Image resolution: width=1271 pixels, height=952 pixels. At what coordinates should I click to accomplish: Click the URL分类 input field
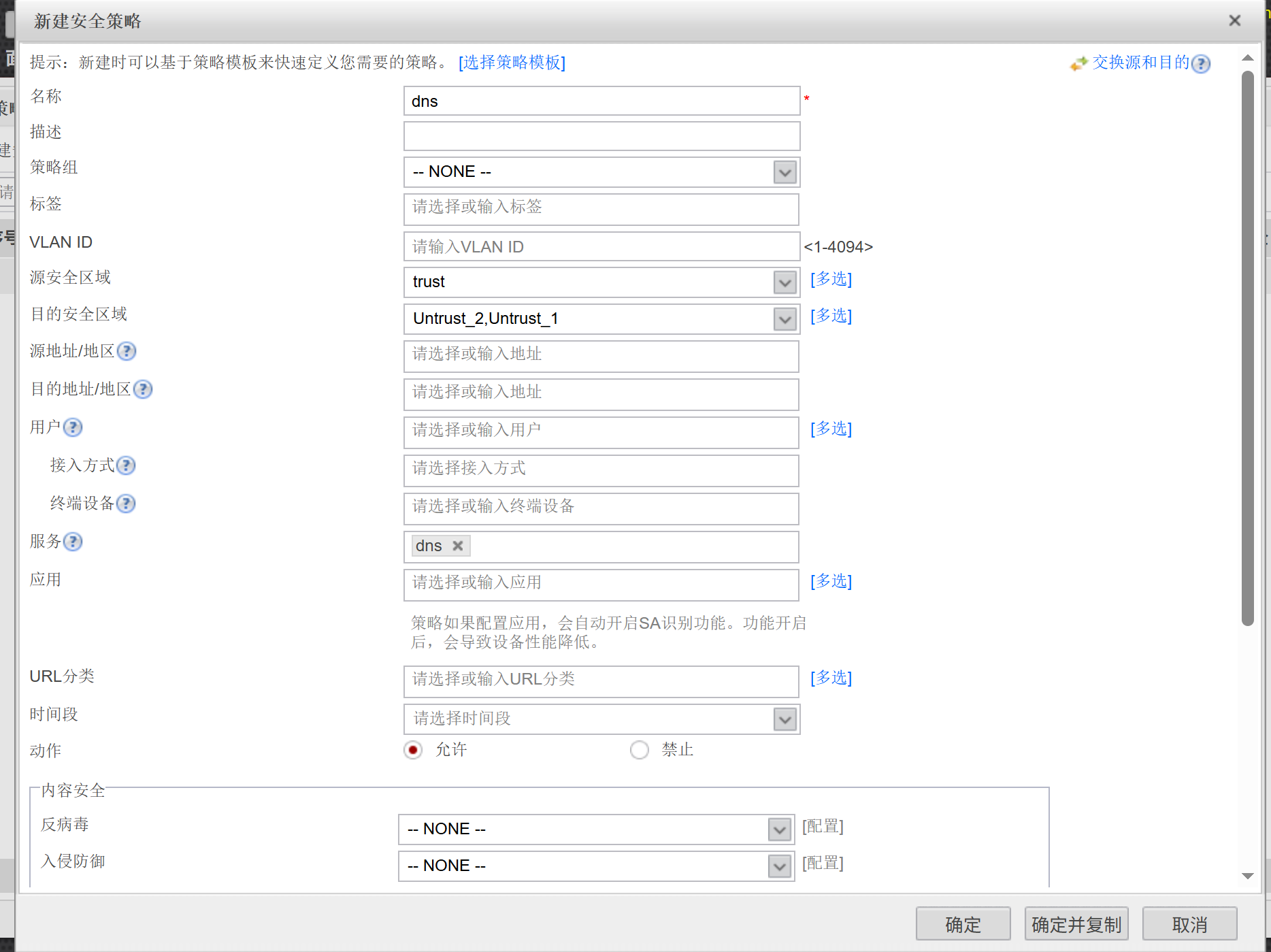coord(601,682)
